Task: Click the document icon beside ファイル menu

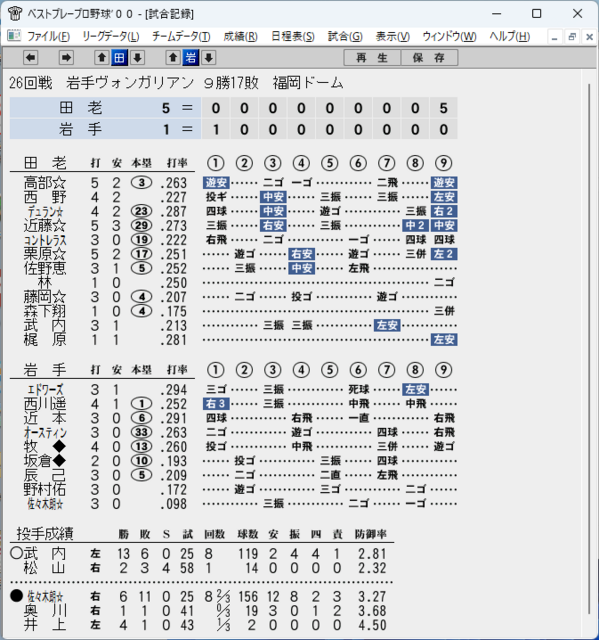Action: pos(14,36)
